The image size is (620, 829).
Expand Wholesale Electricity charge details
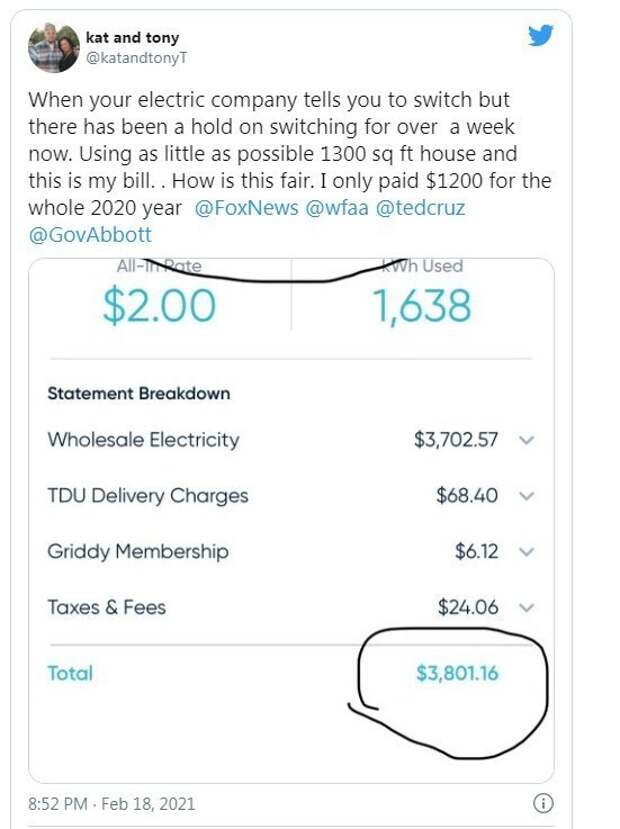coord(526,440)
